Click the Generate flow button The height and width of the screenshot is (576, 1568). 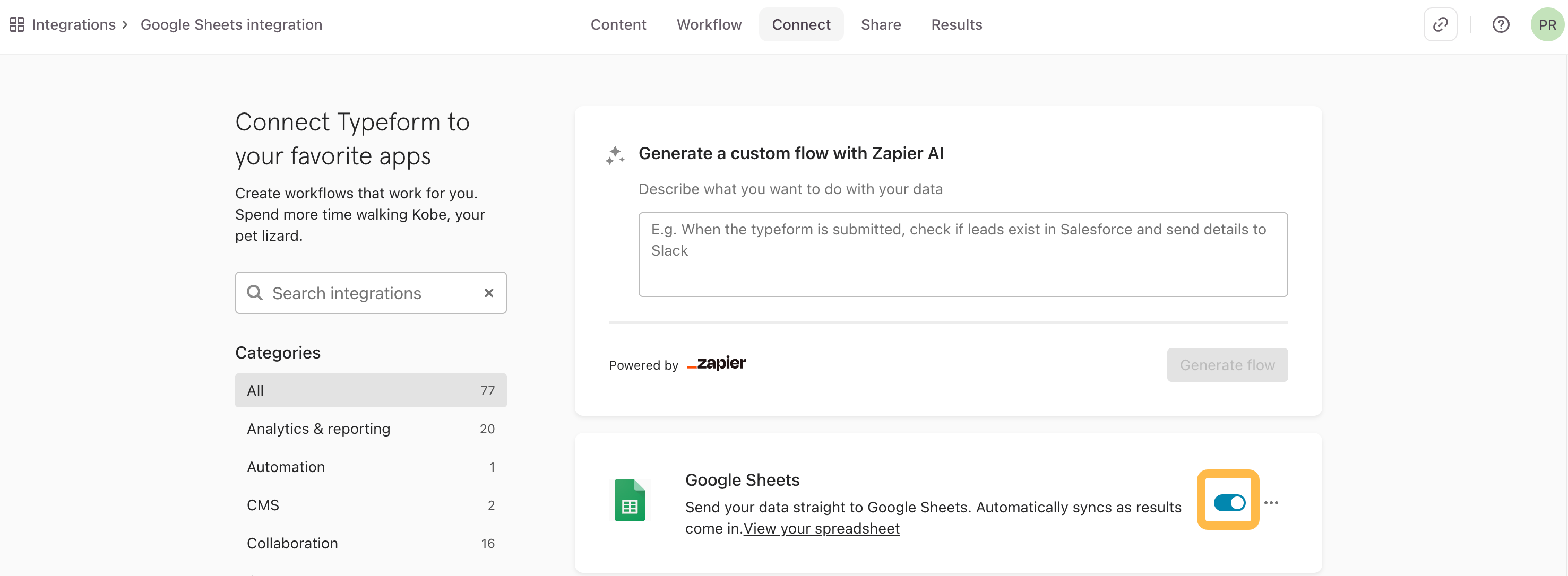(1227, 365)
